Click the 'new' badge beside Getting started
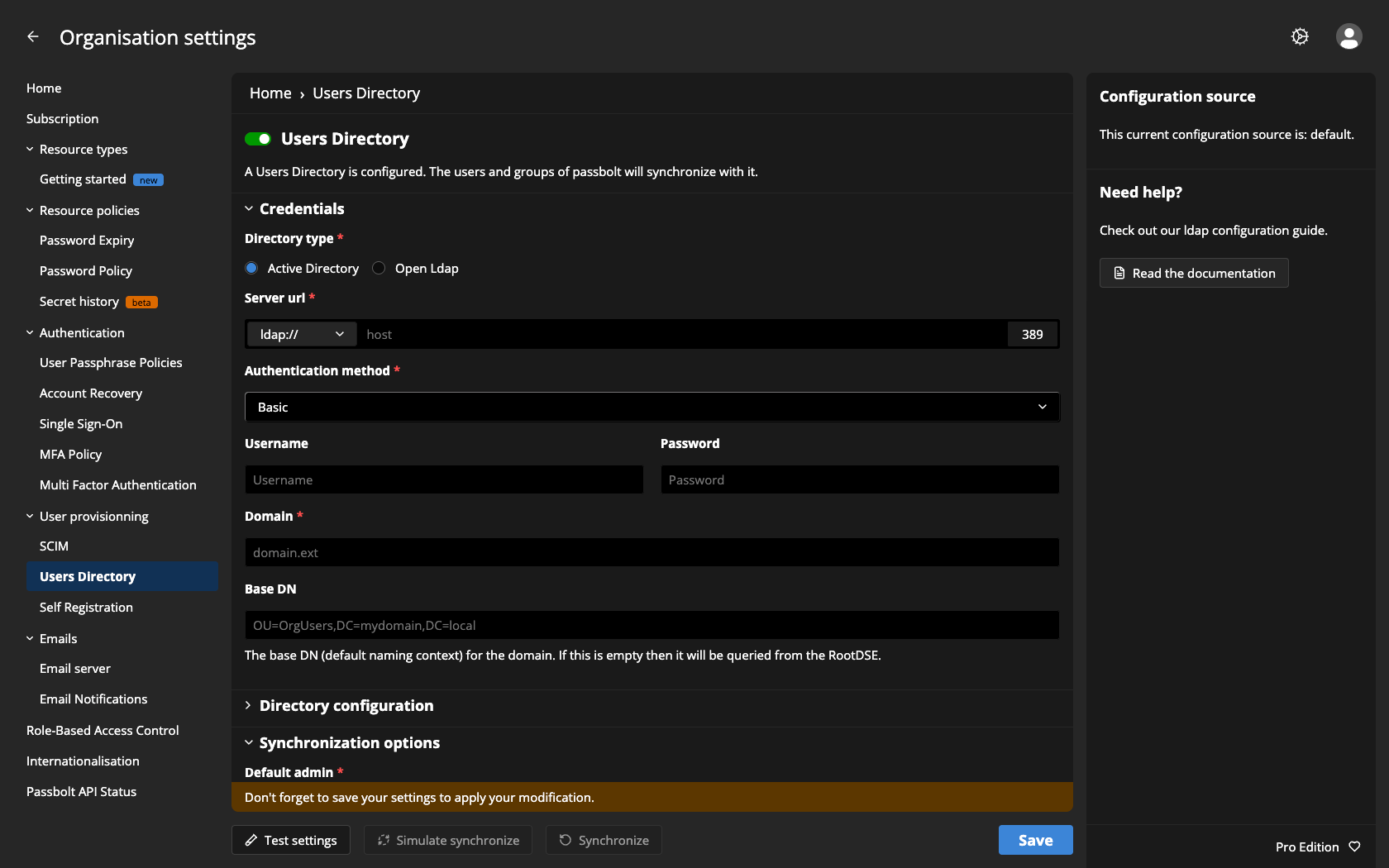Image resolution: width=1389 pixels, height=868 pixels. click(x=148, y=180)
